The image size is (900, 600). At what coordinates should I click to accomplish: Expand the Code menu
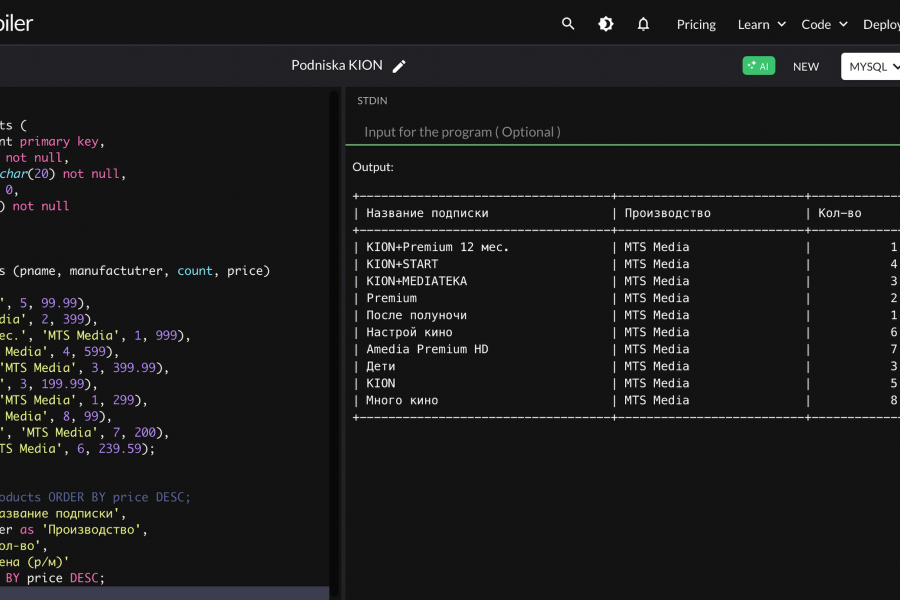(x=824, y=24)
